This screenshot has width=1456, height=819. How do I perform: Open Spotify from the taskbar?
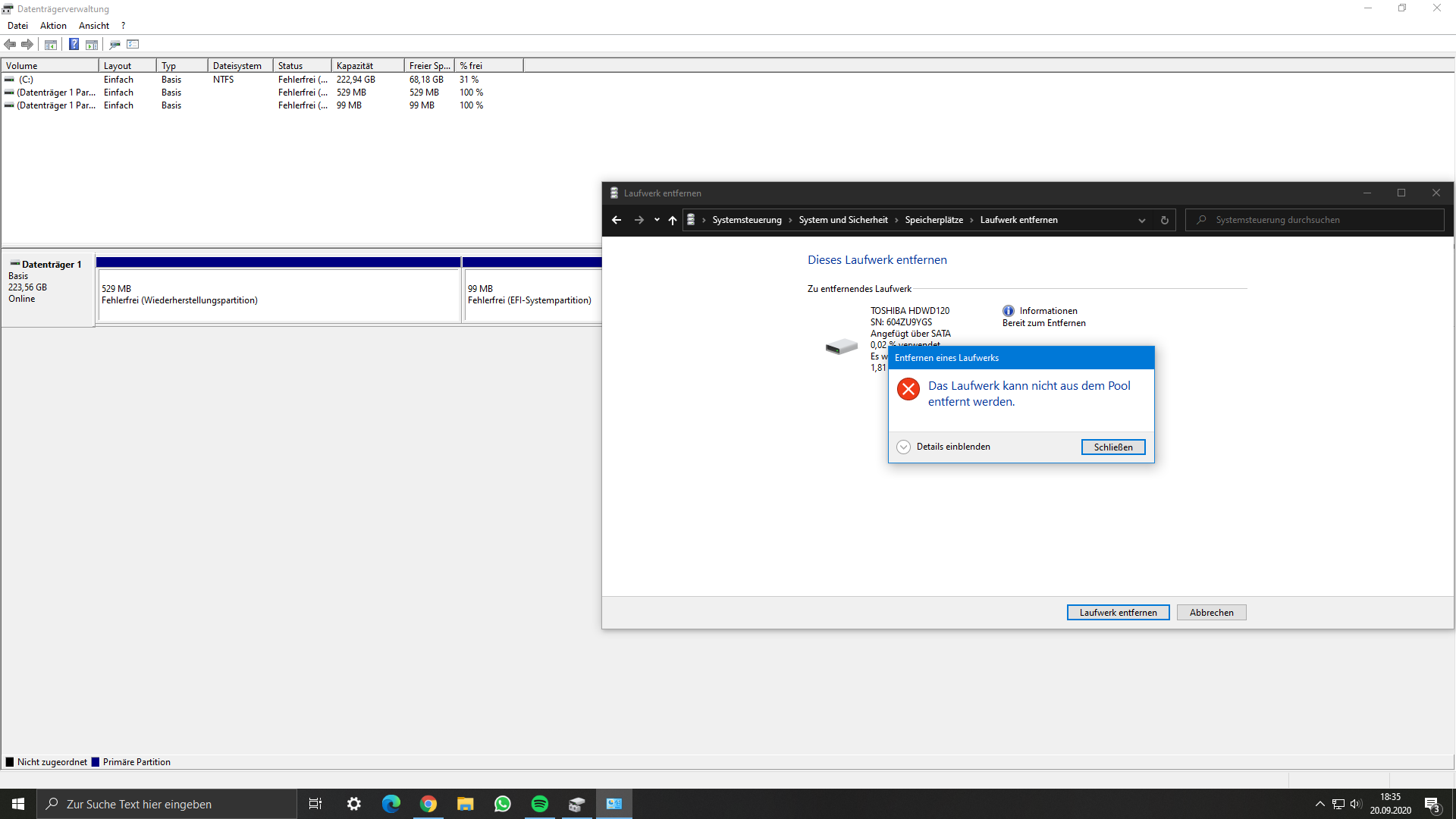click(539, 803)
